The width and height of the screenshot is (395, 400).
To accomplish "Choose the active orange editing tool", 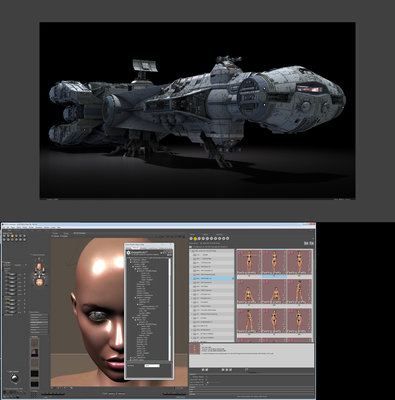I will point(12,236).
